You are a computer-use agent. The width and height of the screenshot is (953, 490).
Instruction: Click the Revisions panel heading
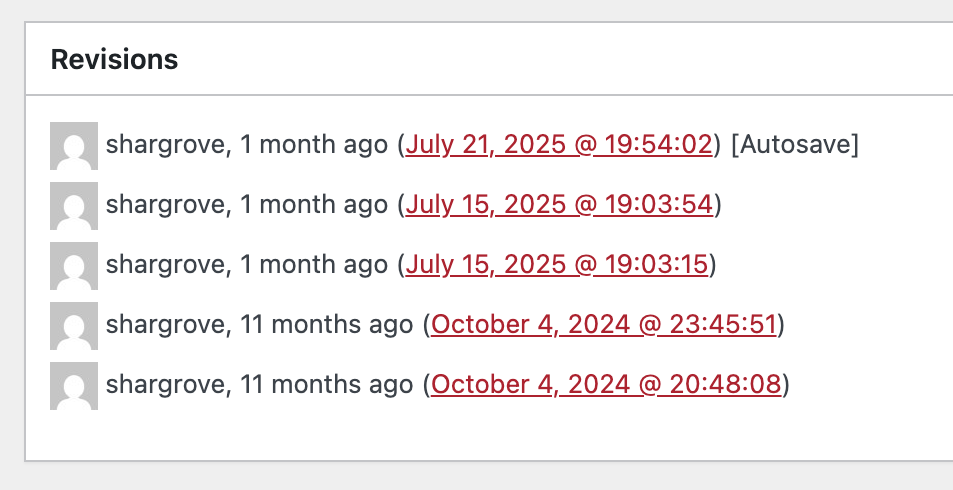point(114,60)
